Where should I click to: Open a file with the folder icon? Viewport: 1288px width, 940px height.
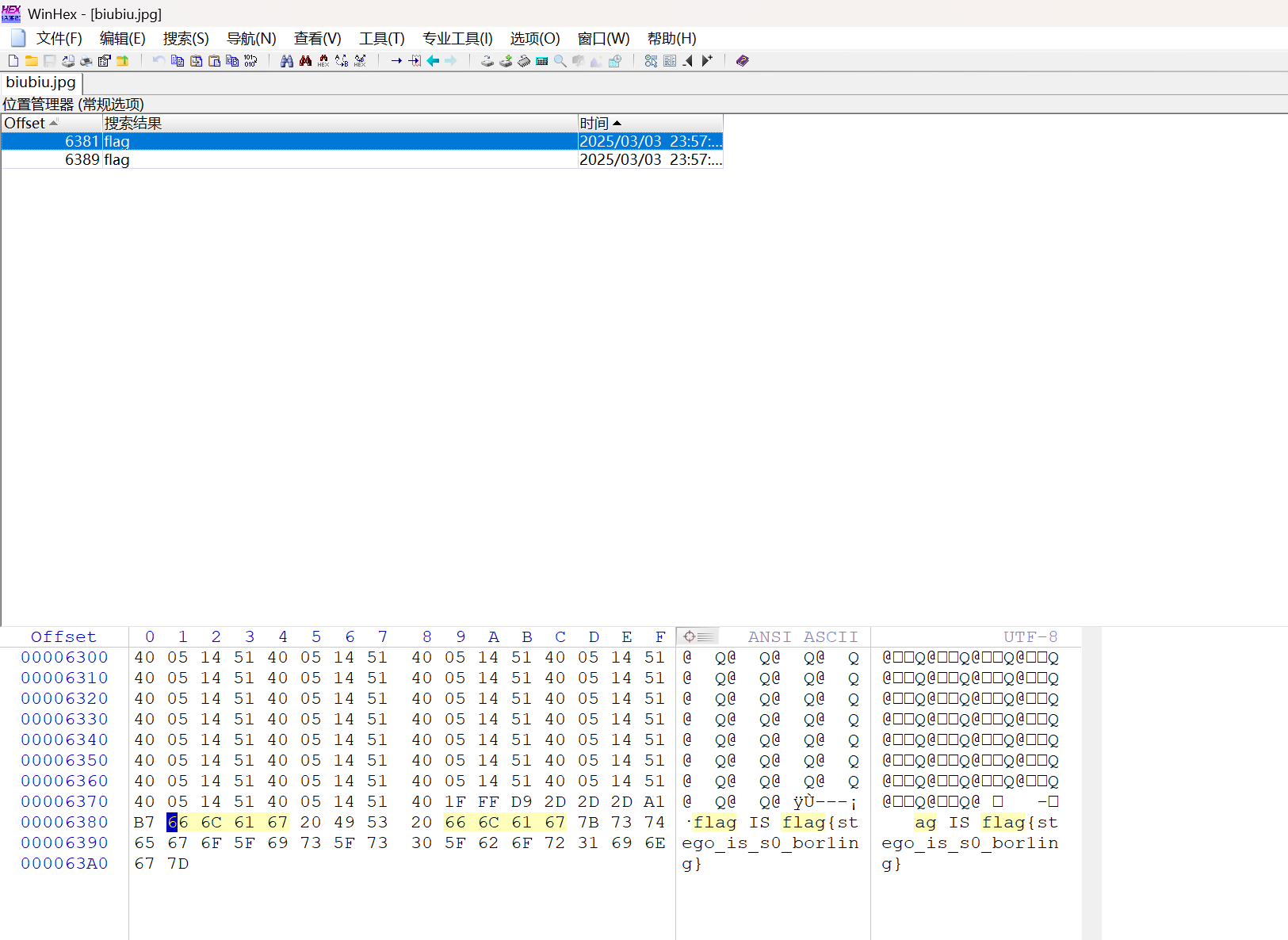pos(32,61)
